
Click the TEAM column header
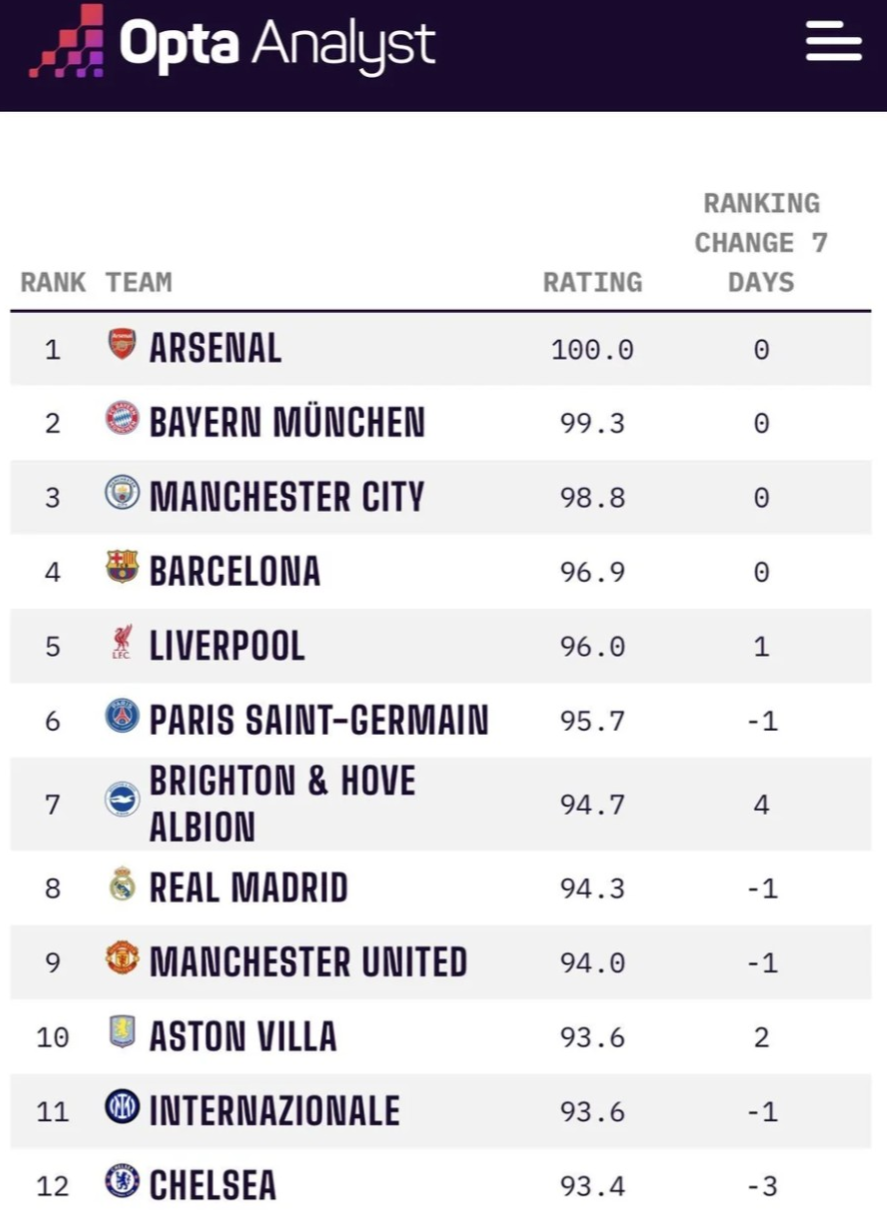pyautogui.click(x=139, y=282)
